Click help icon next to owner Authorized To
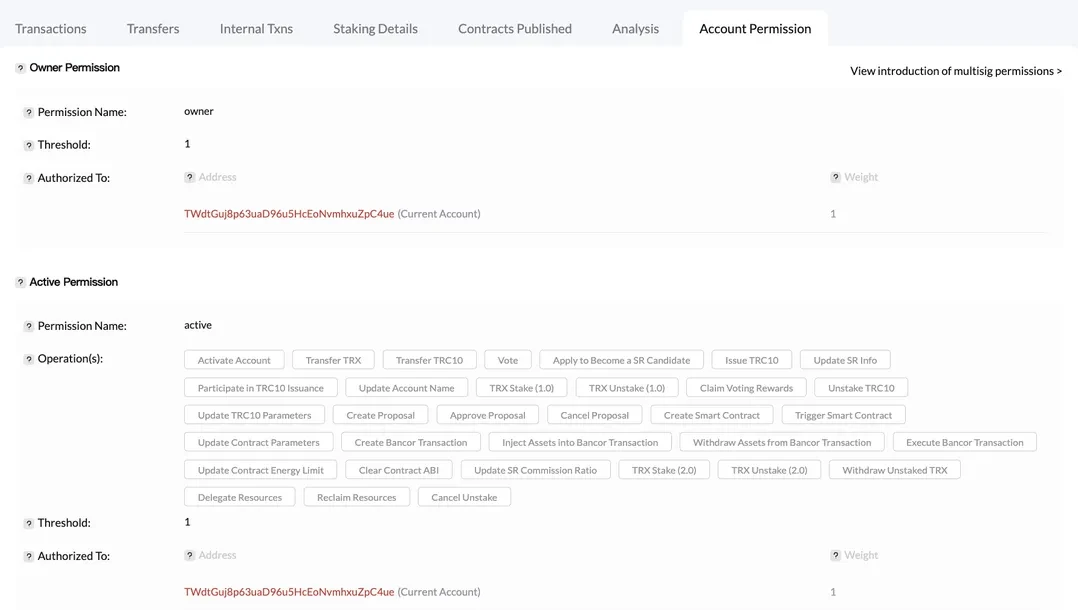 coord(29,178)
